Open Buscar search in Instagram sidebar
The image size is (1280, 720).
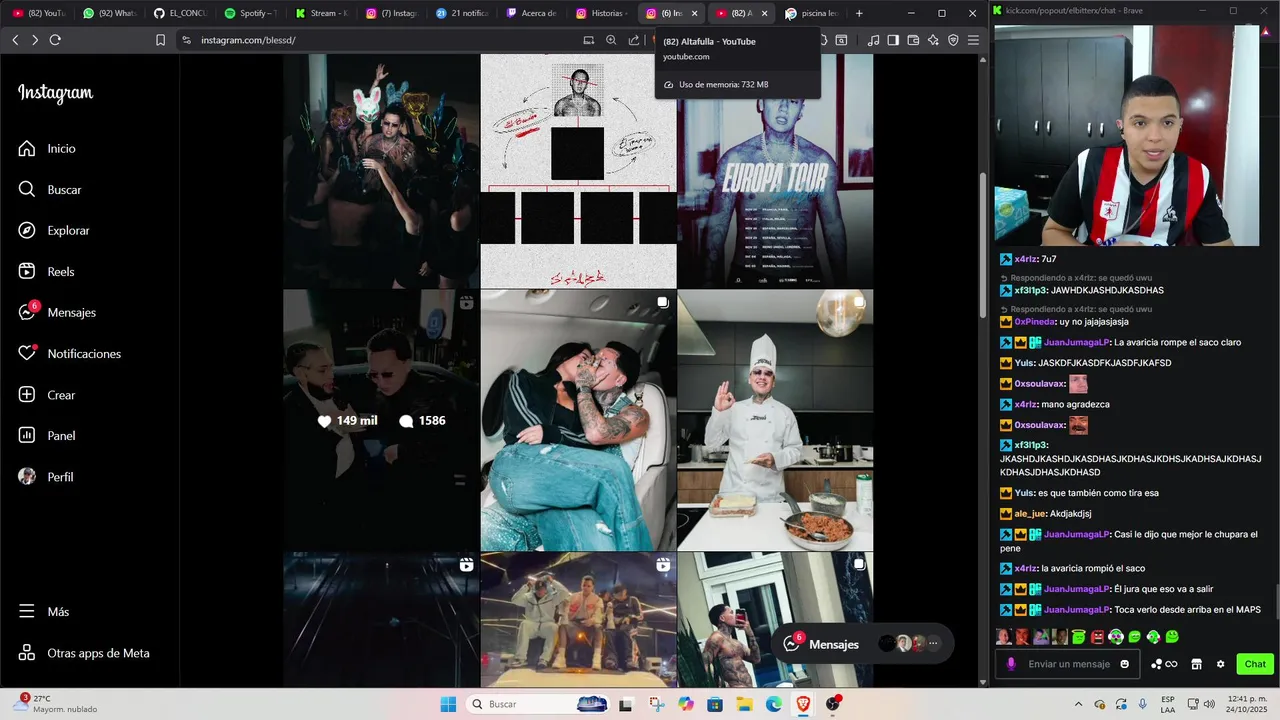49,189
